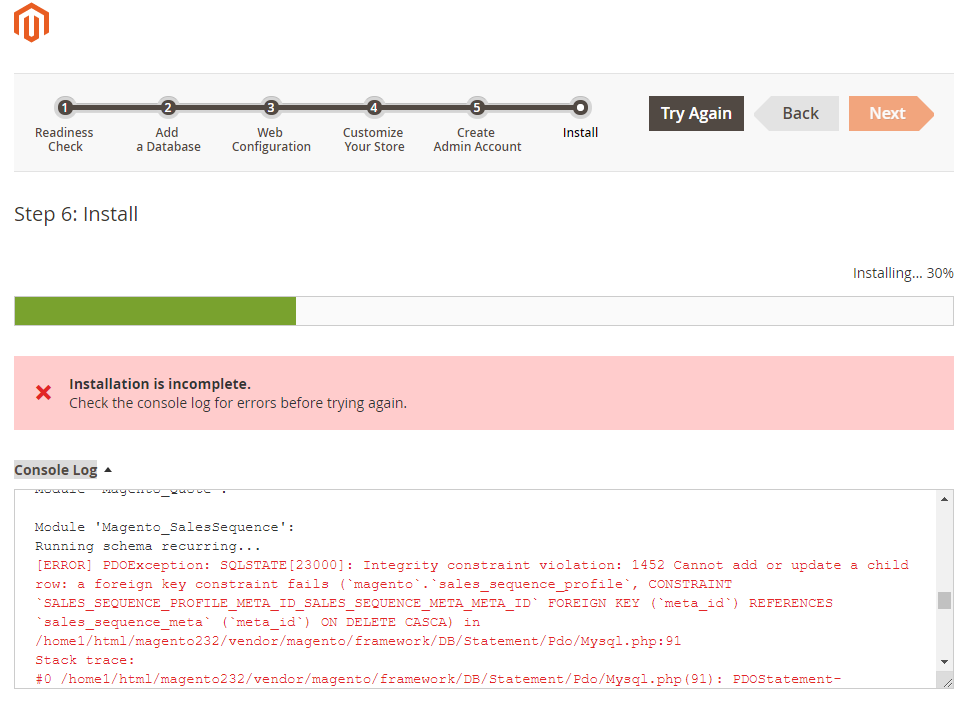Image resolution: width=969 pixels, height=706 pixels.
Task: Click 'Running schema recurring...' log line
Action: (x=148, y=547)
